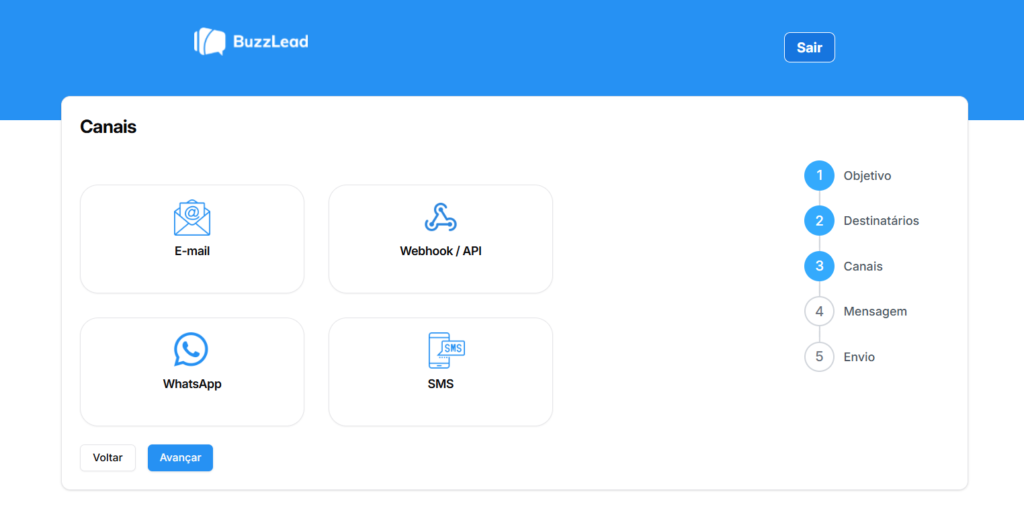This screenshot has width=1024, height=525.
Task: Pick the SMS phone icon
Action: tap(446, 350)
